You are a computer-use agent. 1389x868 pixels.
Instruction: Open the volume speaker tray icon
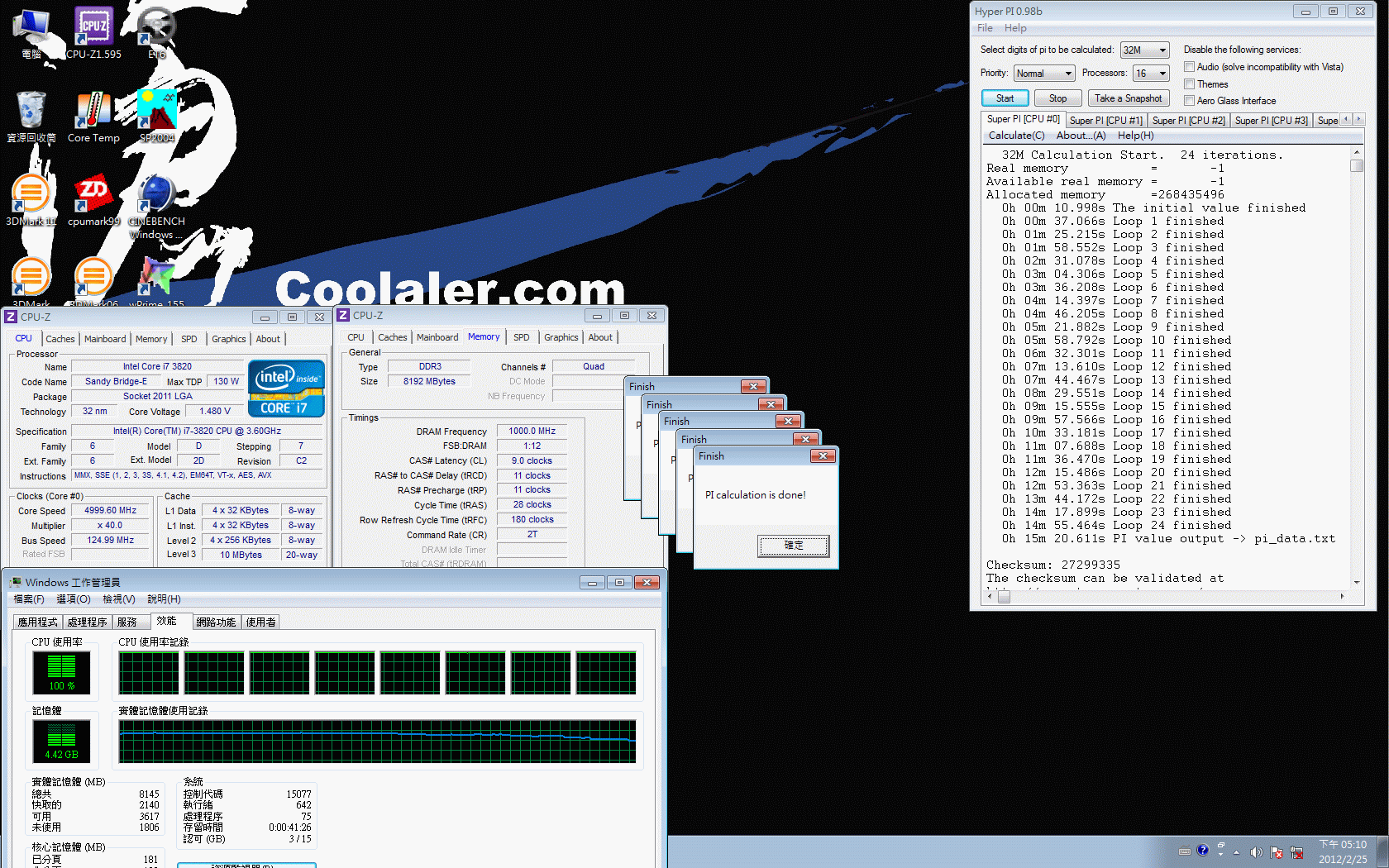pyautogui.click(x=1256, y=852)
